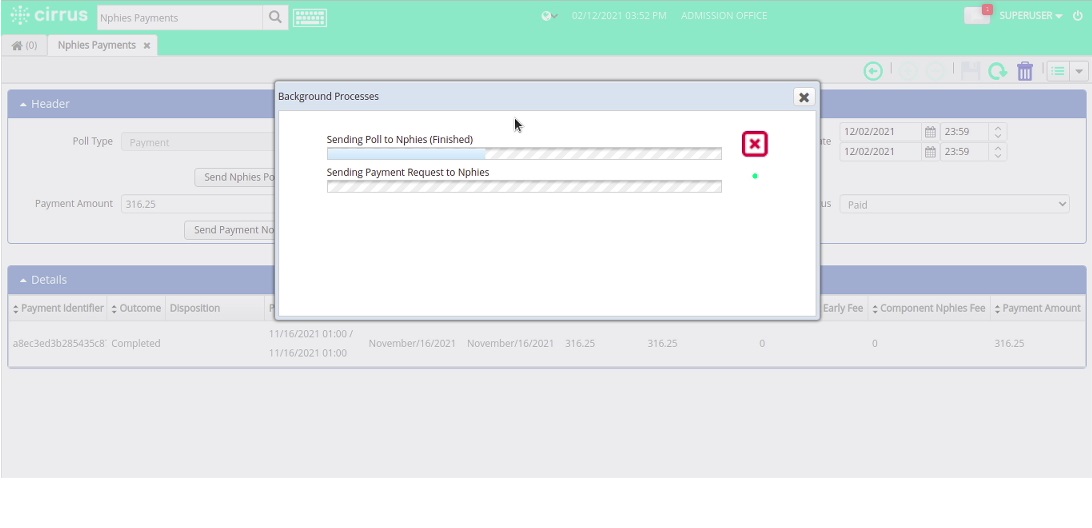1092x528 pixels.
Task: Open the Paid status dropdown
Action: coord(954,205)
